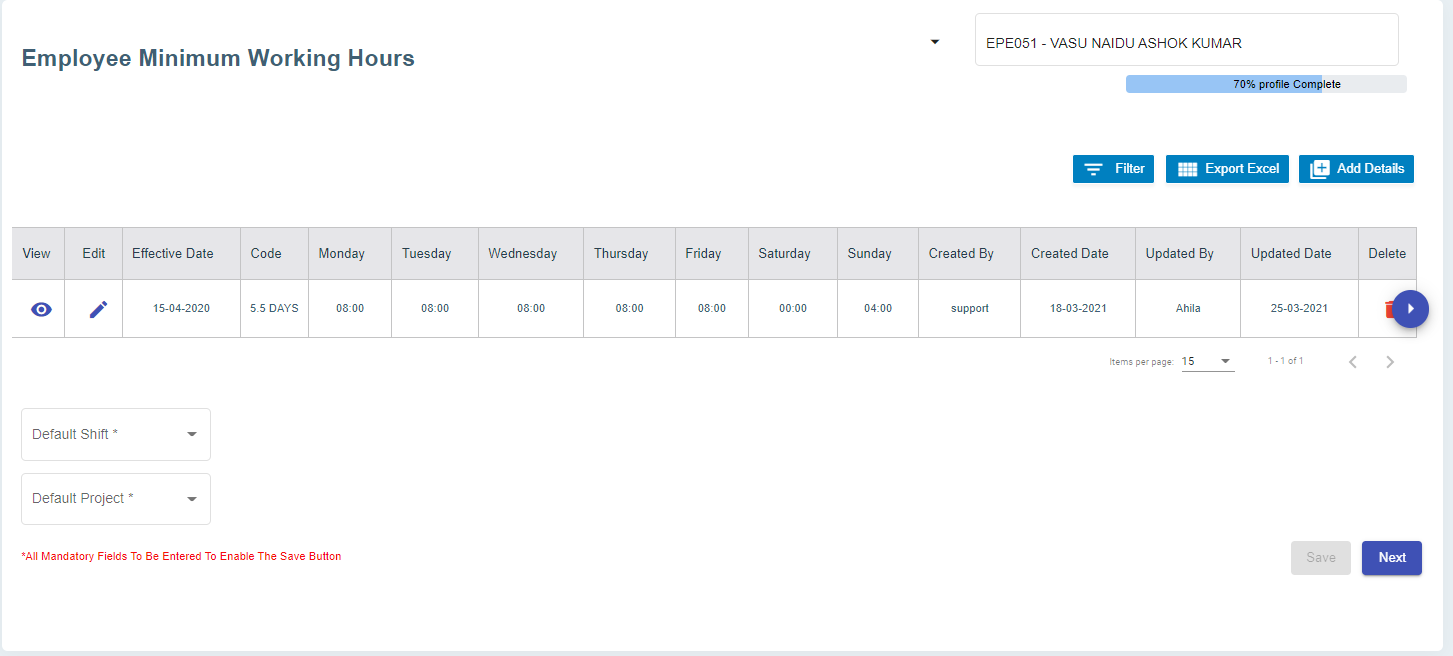Click the employee name selection field

[x=1186, y=43]
